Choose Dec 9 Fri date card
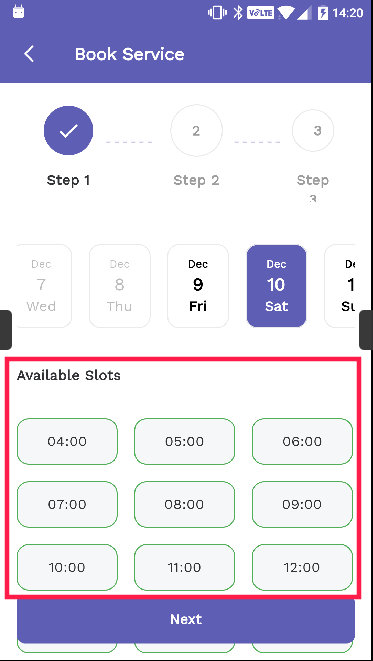The width and height of the screenshot is (373, 661). (x=198, y=286)
